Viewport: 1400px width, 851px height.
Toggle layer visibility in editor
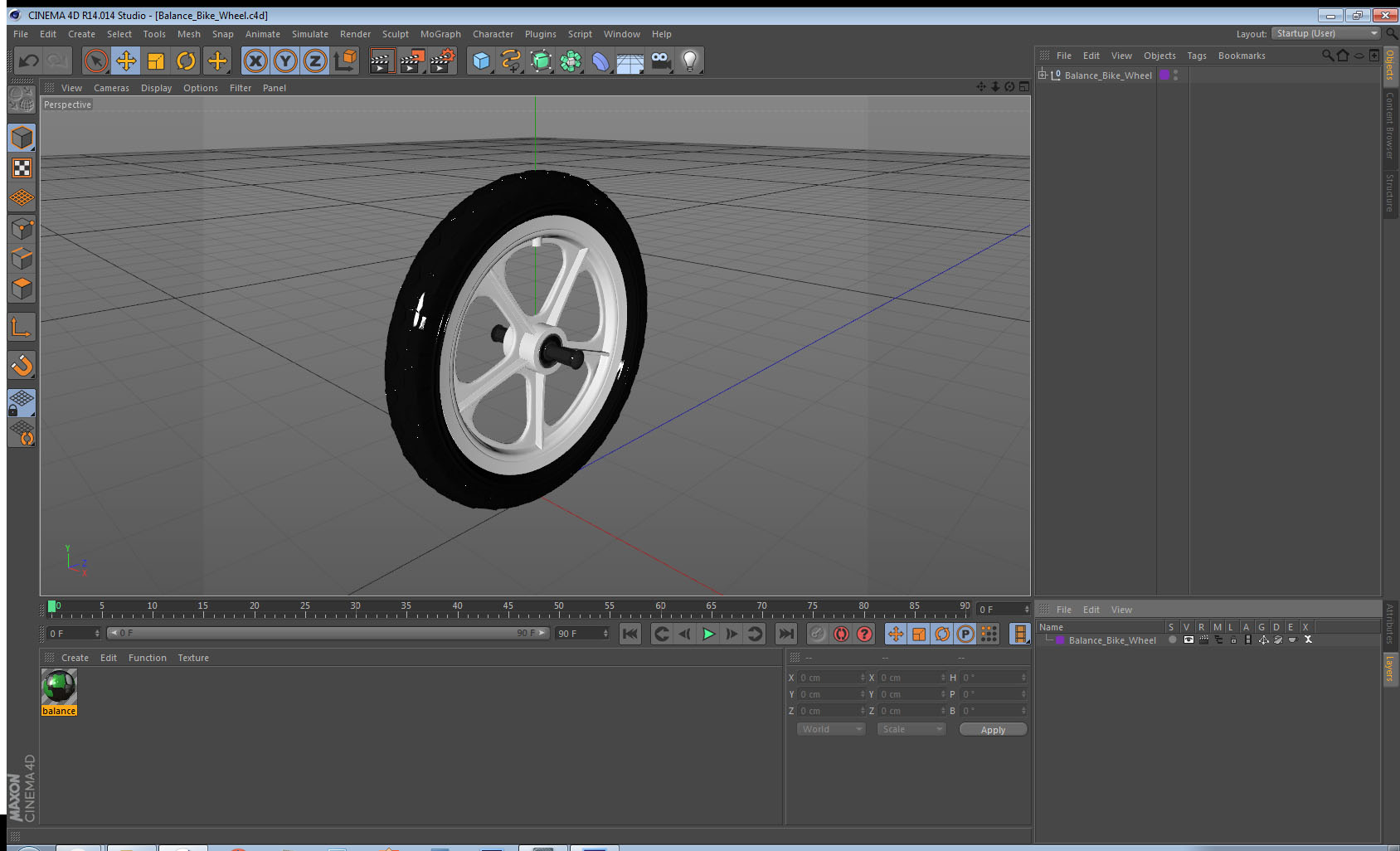click(x=1189, y=639)
